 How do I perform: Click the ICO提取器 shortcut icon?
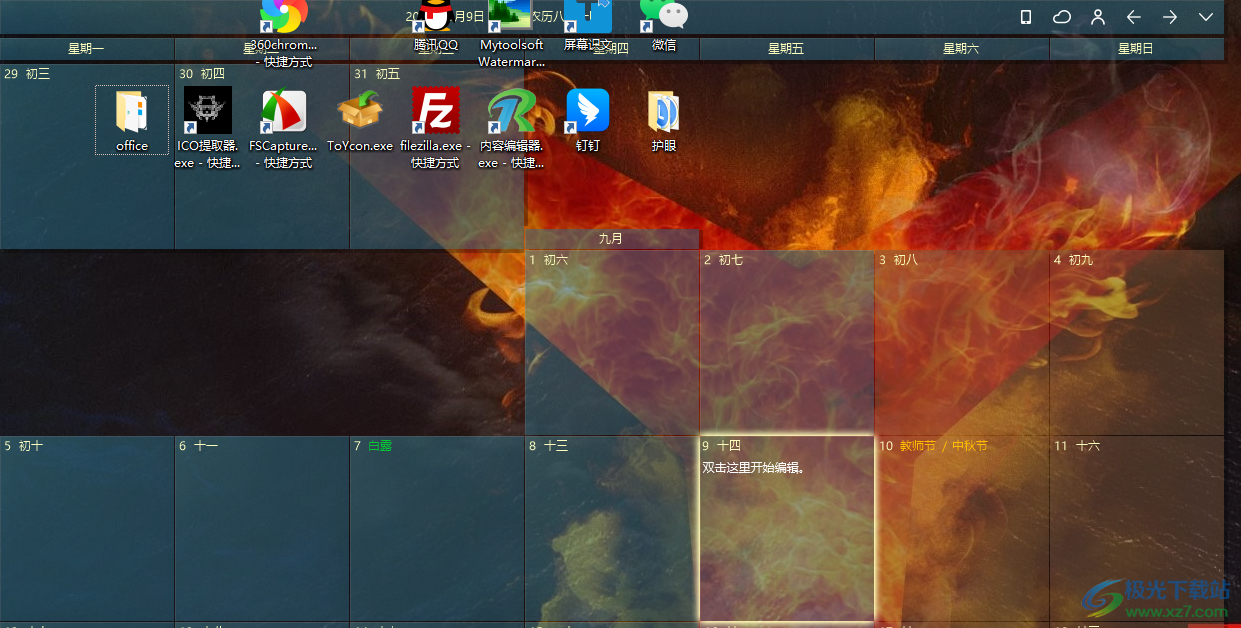coord(208,111)
